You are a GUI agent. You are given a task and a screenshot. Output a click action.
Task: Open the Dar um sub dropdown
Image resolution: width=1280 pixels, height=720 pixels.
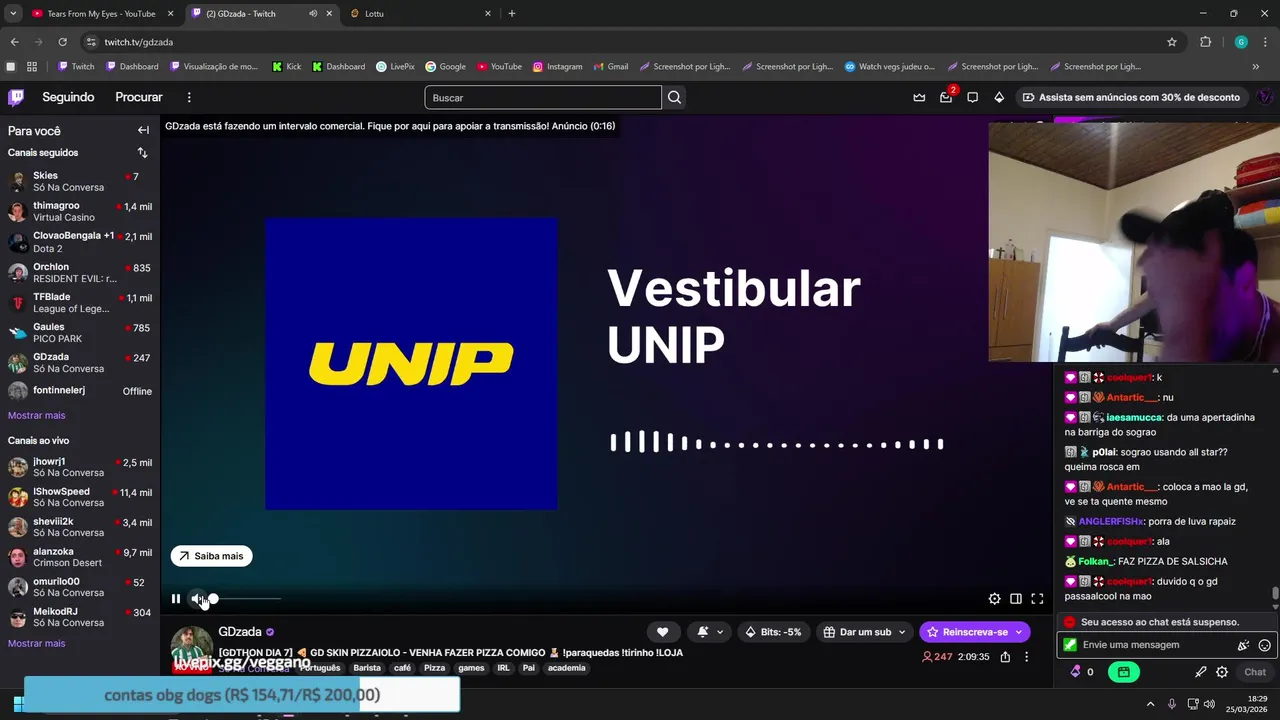tap(864, 632)
